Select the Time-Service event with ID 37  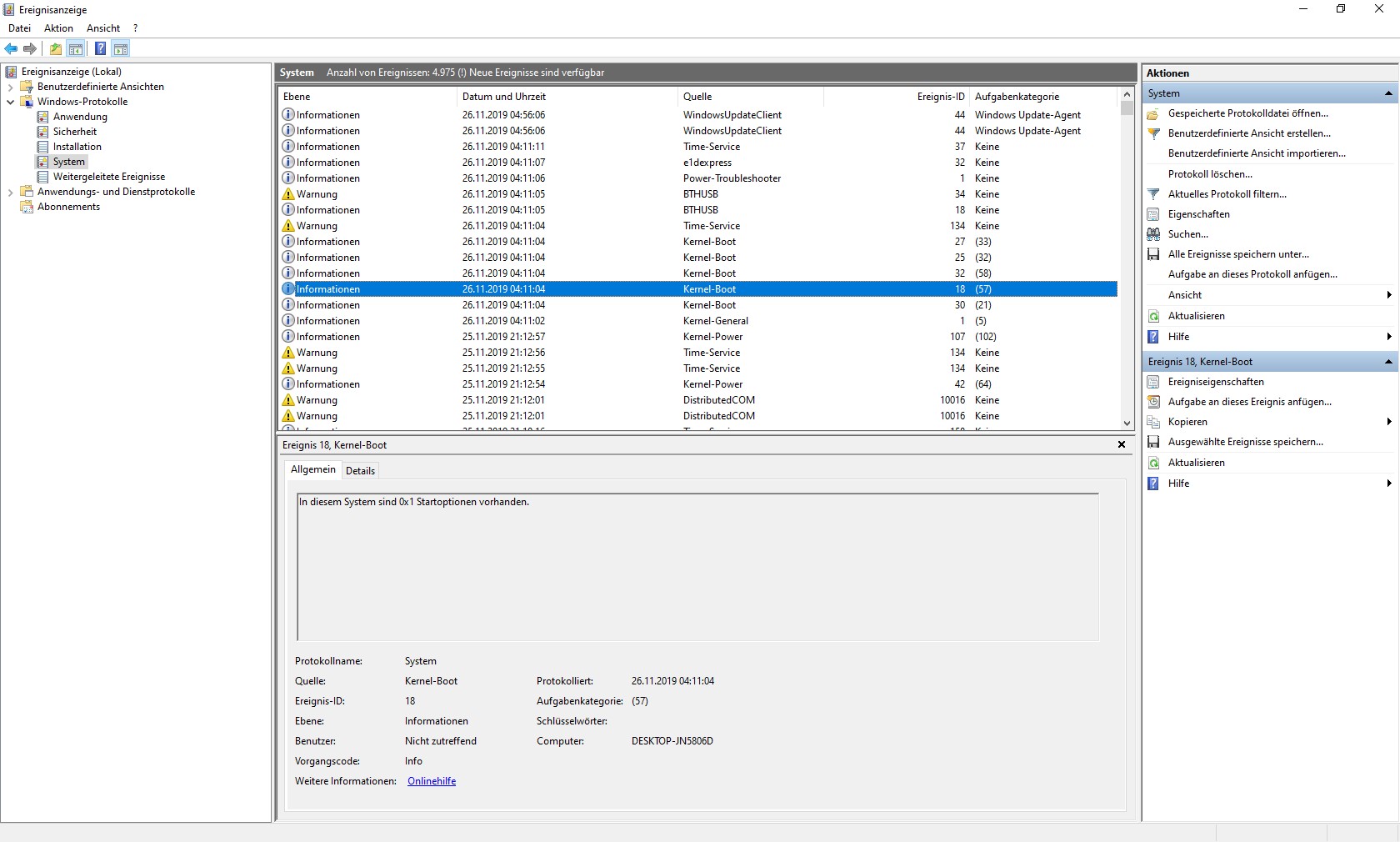[x=698, y=147]
